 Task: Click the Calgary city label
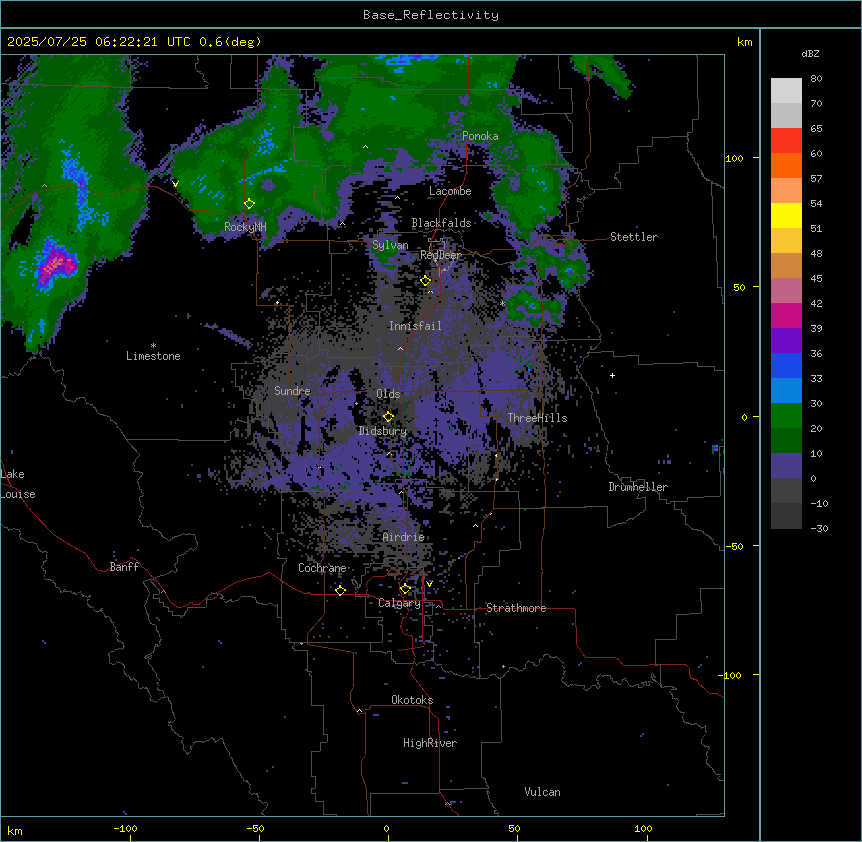pos(399,603)
